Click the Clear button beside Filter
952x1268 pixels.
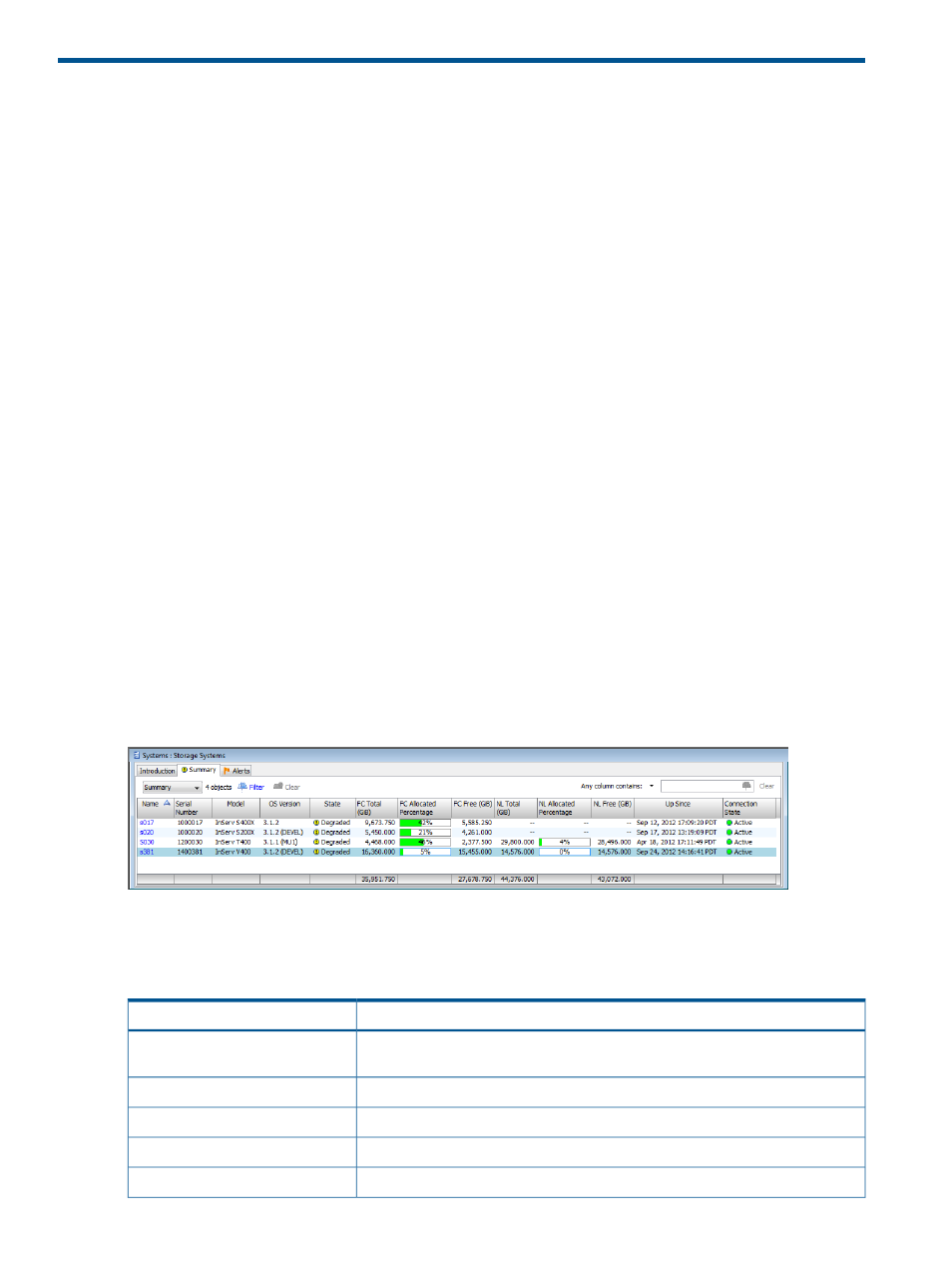292,787
